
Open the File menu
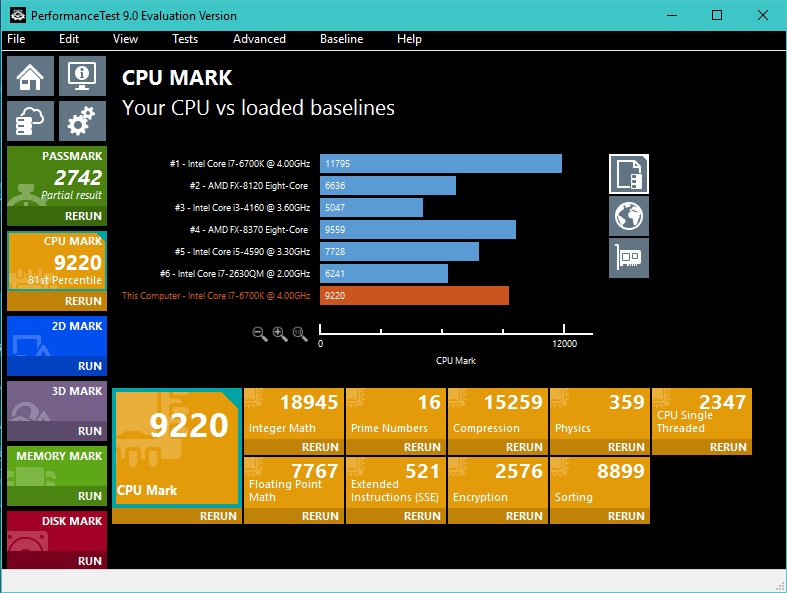[16, 39]
